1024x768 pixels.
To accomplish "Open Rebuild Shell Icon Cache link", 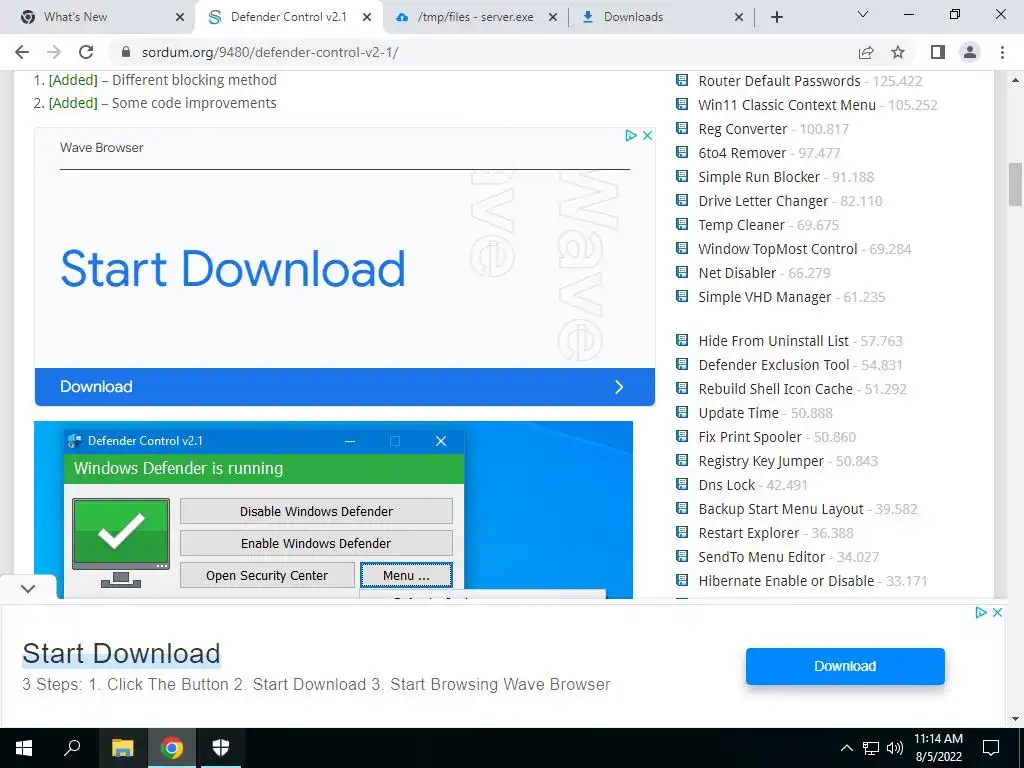I will tap(775, 389).
